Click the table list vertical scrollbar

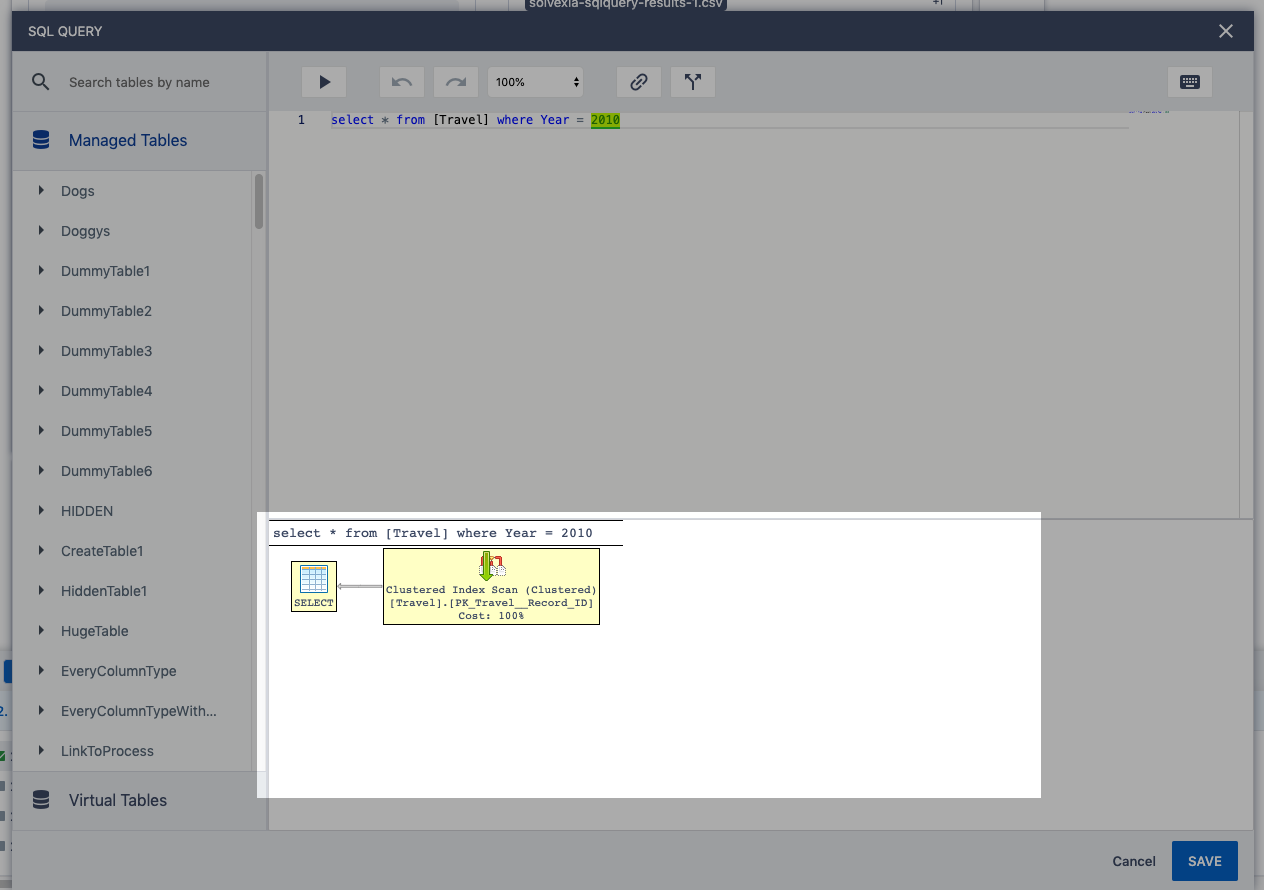pyautogui.click(x=259, y=202)
